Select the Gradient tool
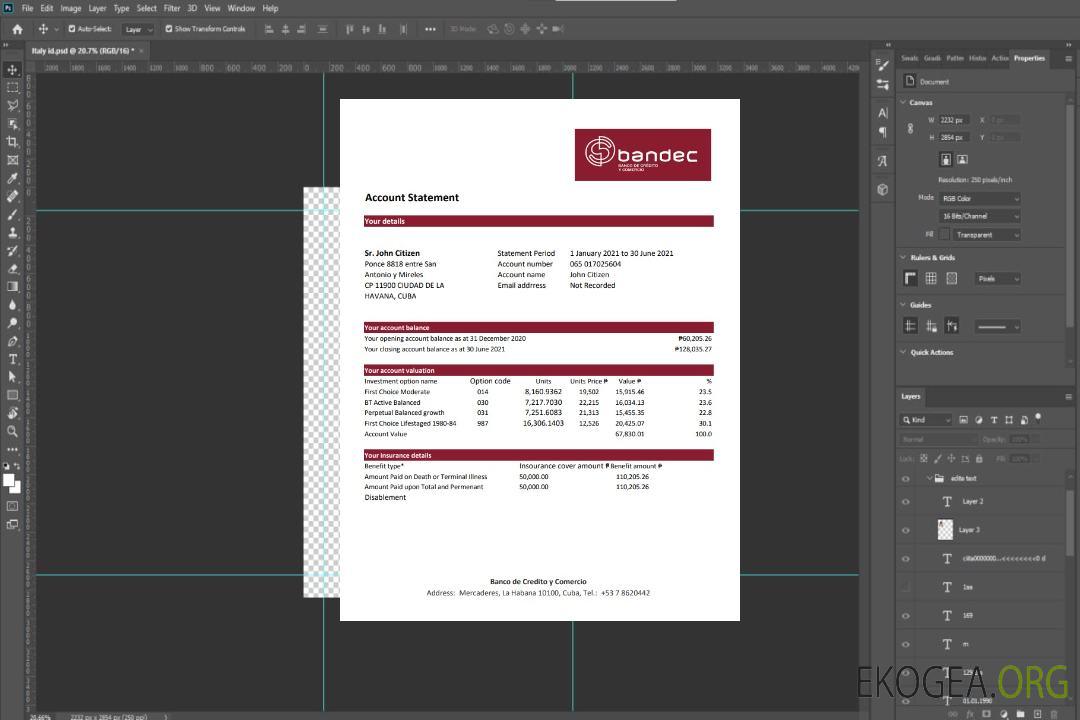 point(12,287)
